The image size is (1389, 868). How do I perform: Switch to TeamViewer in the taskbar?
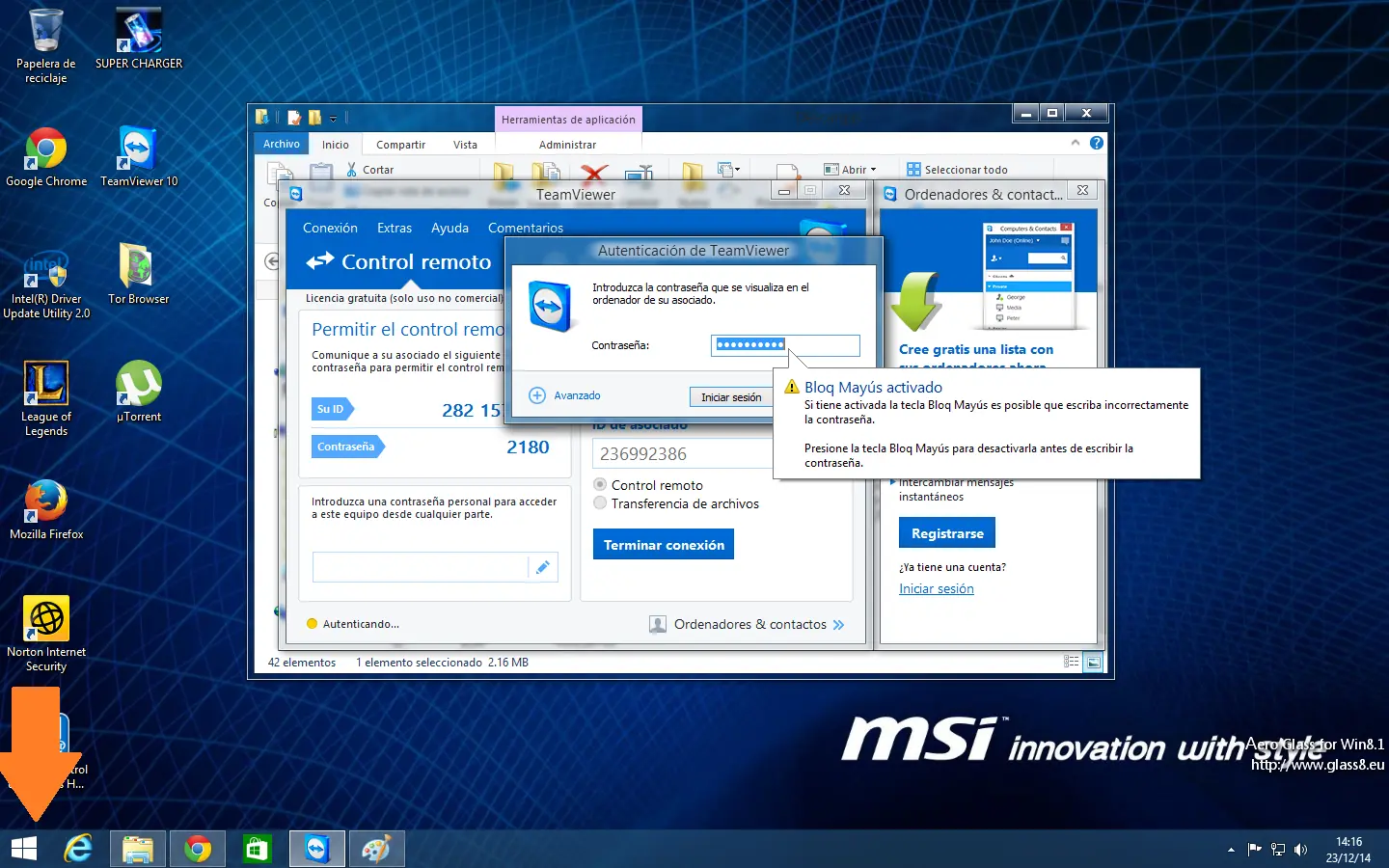click(317, 849)
